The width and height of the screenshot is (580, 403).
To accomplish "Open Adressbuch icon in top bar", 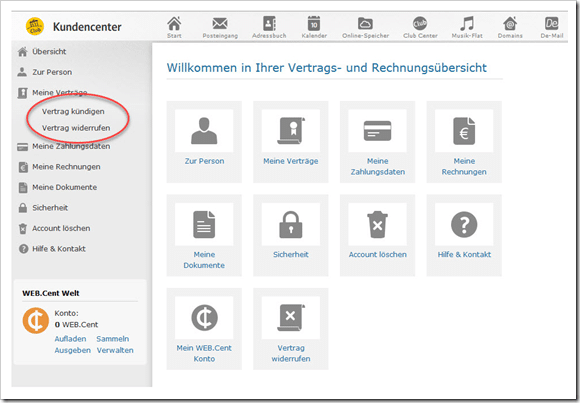I will [x=269, y=24].
